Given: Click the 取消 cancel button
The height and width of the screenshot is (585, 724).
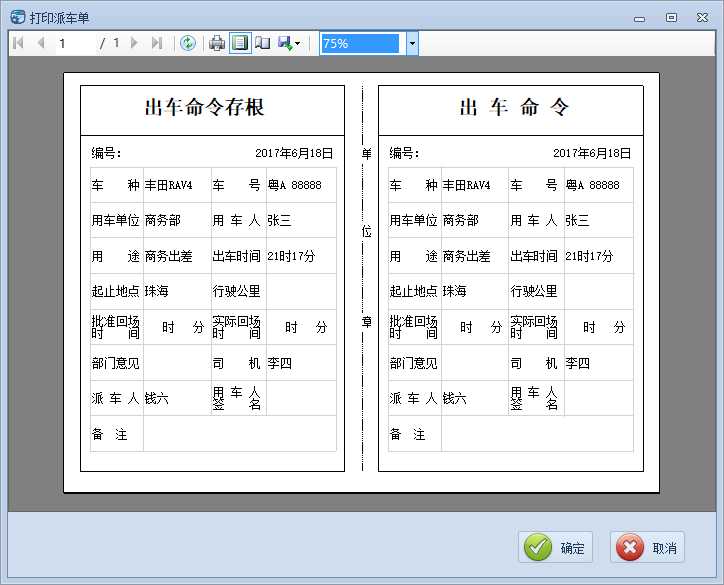Looking at the screenshot, I should click(x=647, y=548).
